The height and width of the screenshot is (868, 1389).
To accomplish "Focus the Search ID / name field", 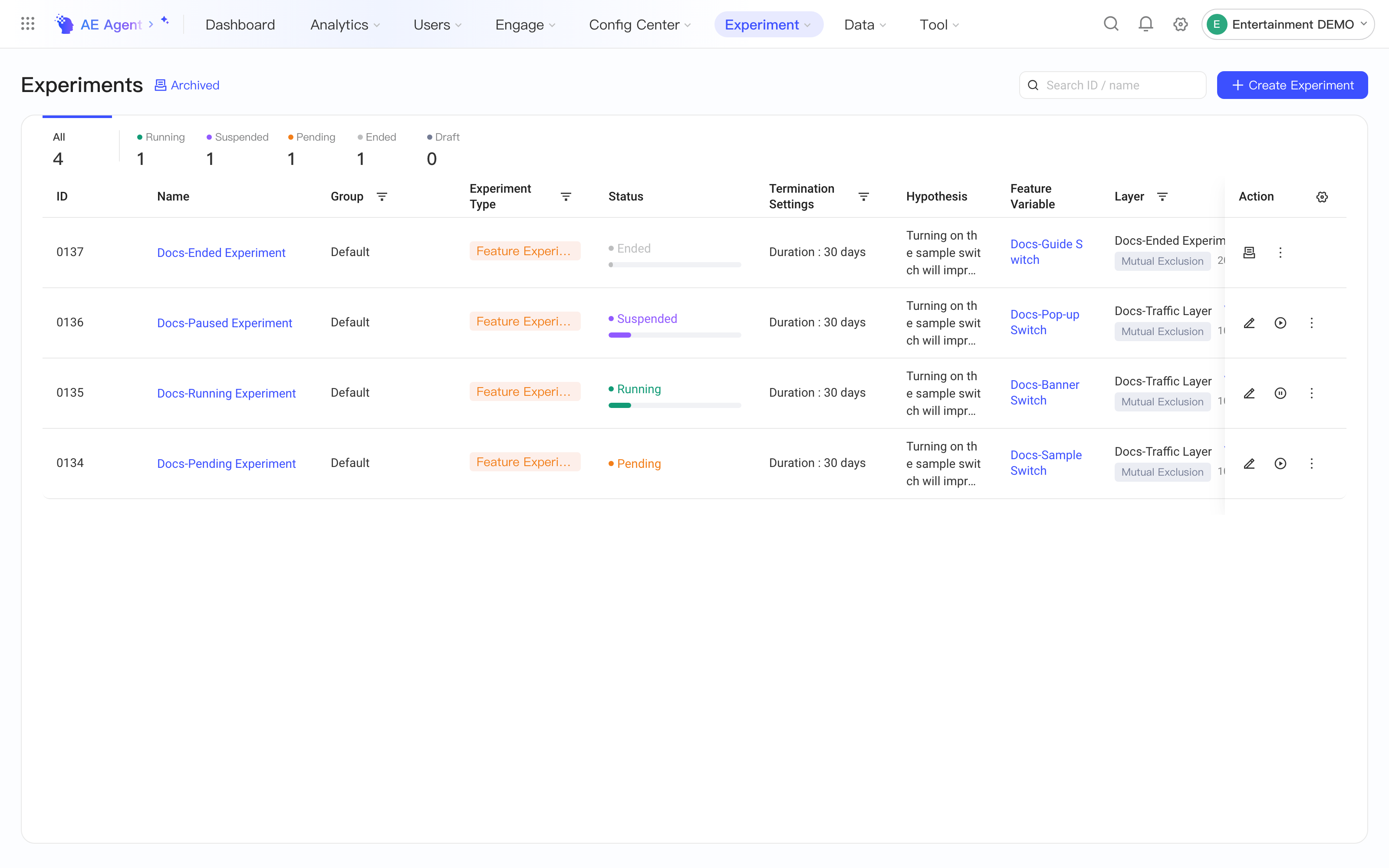I will (x=1113, y=85).
